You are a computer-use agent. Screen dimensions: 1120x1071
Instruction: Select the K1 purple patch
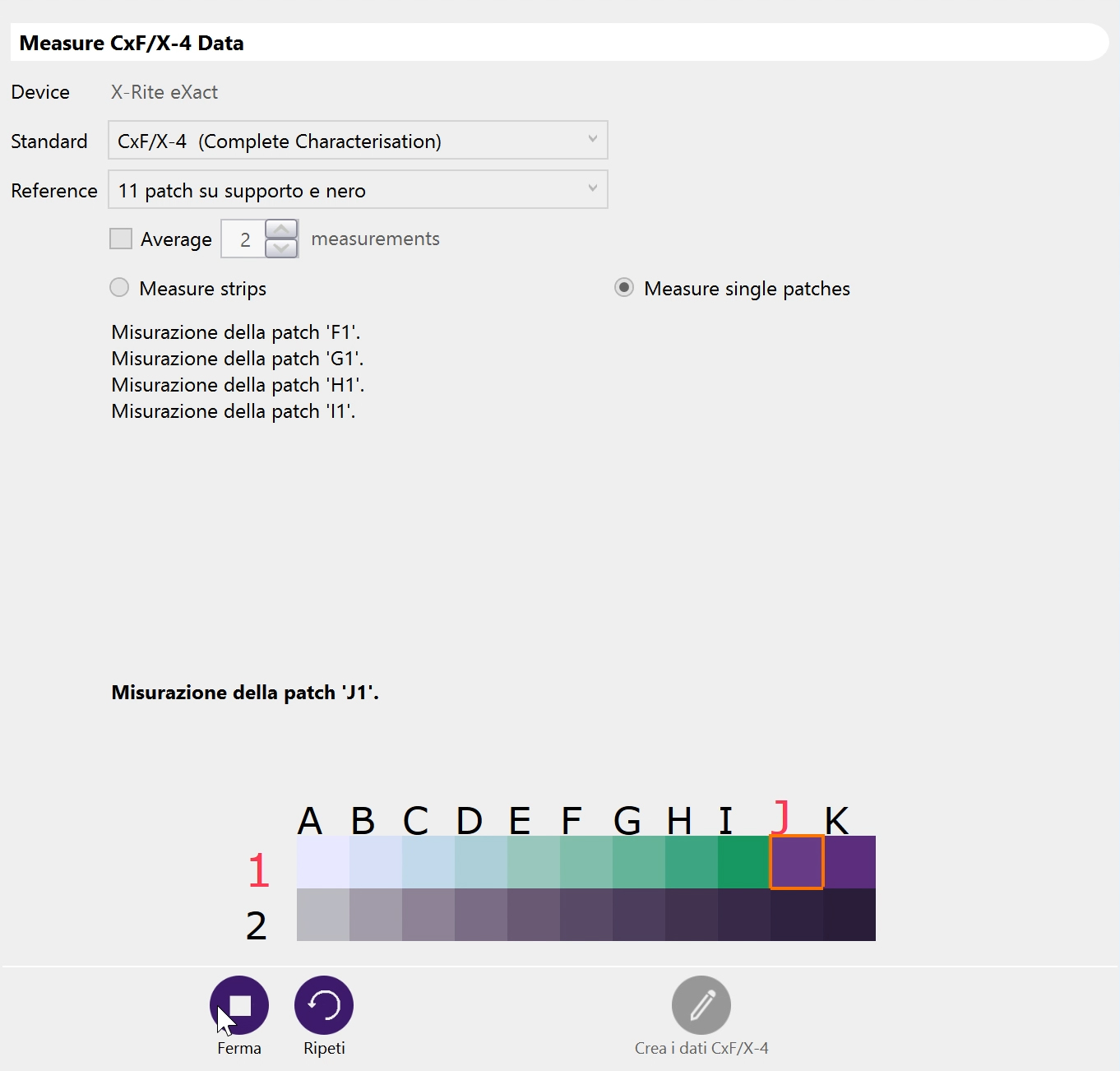click(x=849, y=862)
